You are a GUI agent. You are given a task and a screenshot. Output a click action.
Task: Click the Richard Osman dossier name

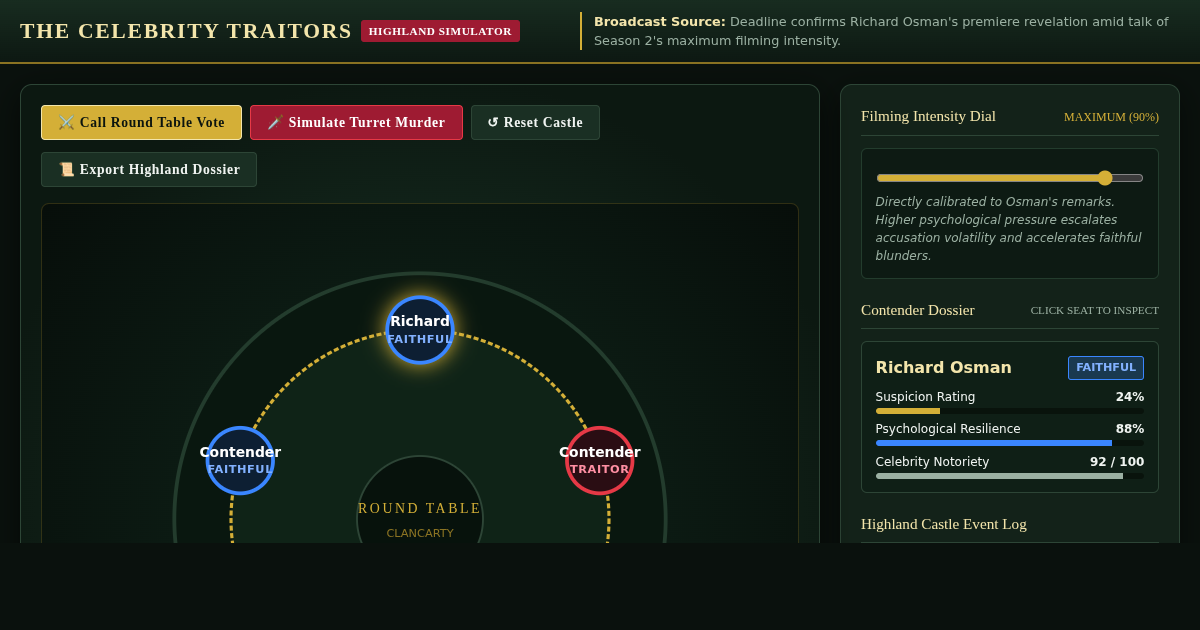pyautogui.click(x=944, y=368)
